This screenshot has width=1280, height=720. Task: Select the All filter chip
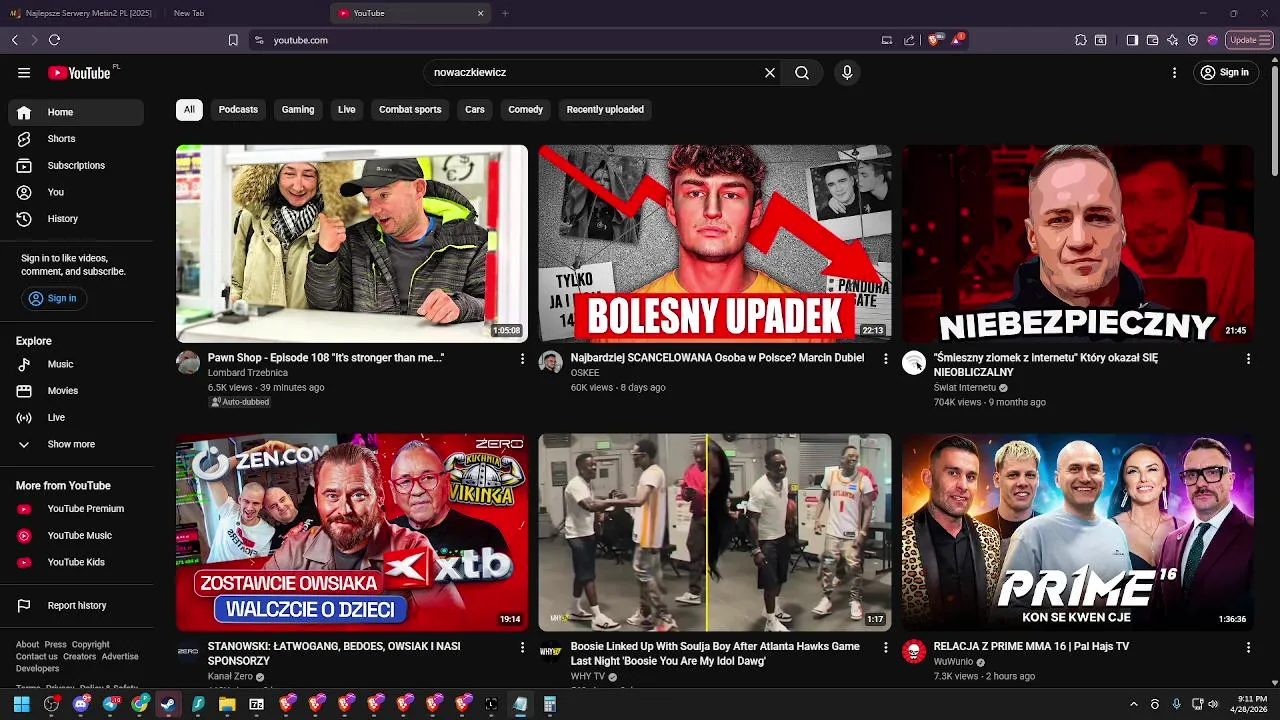189,110
